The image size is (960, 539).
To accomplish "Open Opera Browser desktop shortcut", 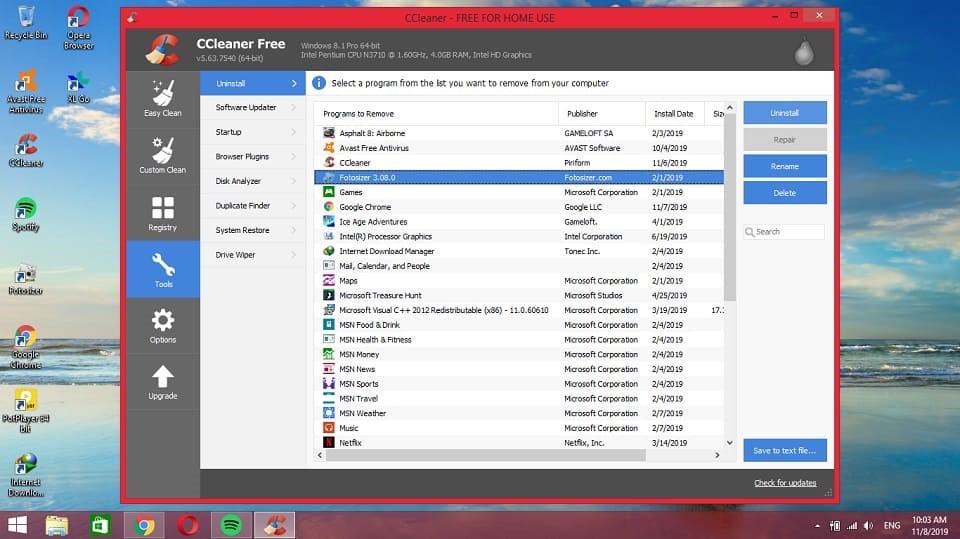I will pyautogui.click(x=79, y=28).
